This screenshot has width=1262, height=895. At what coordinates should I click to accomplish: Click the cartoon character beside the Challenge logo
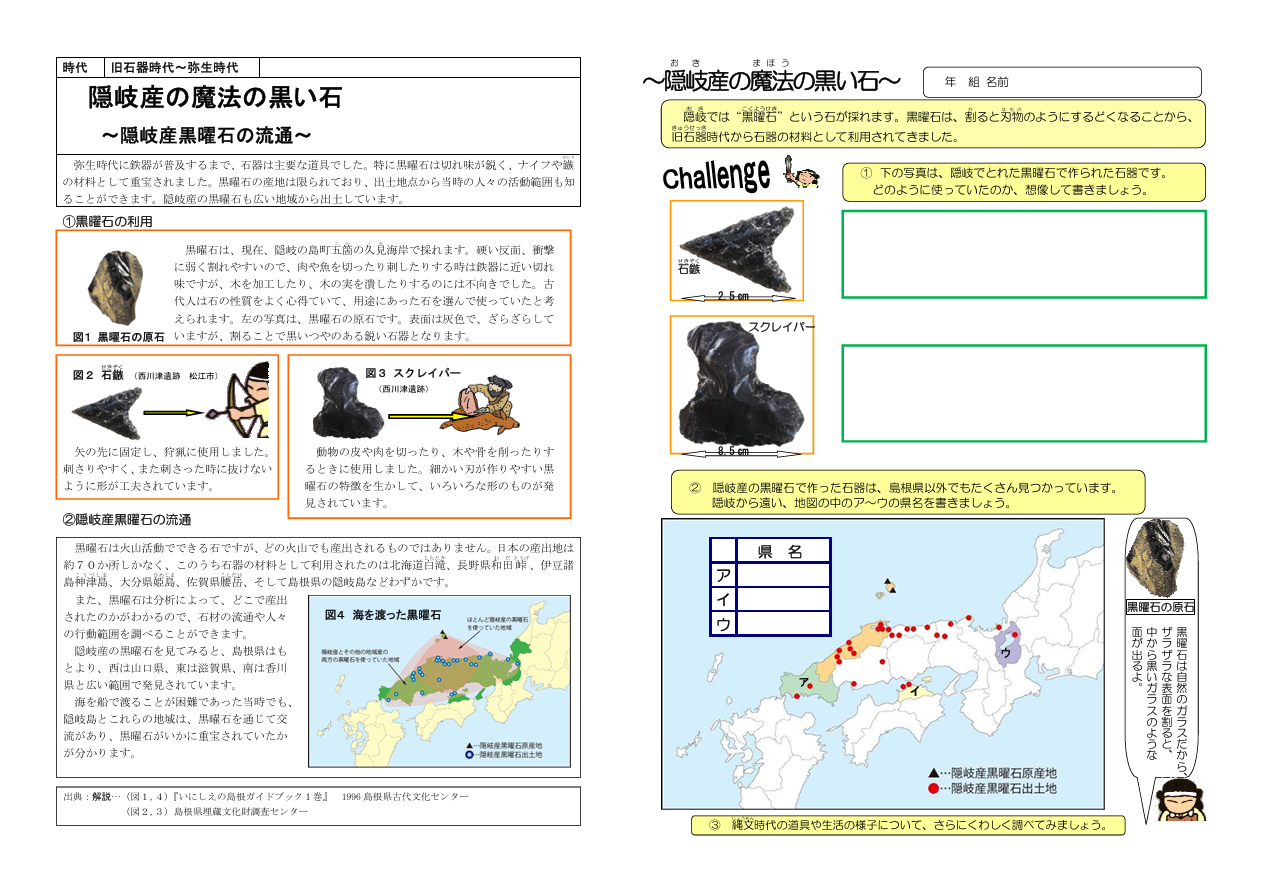[801, 173]
